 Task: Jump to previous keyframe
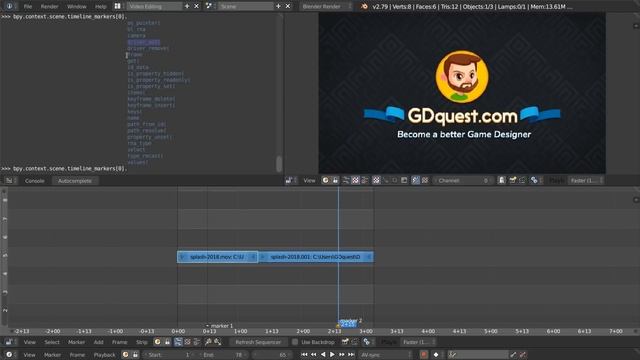(x=313, y=355)
